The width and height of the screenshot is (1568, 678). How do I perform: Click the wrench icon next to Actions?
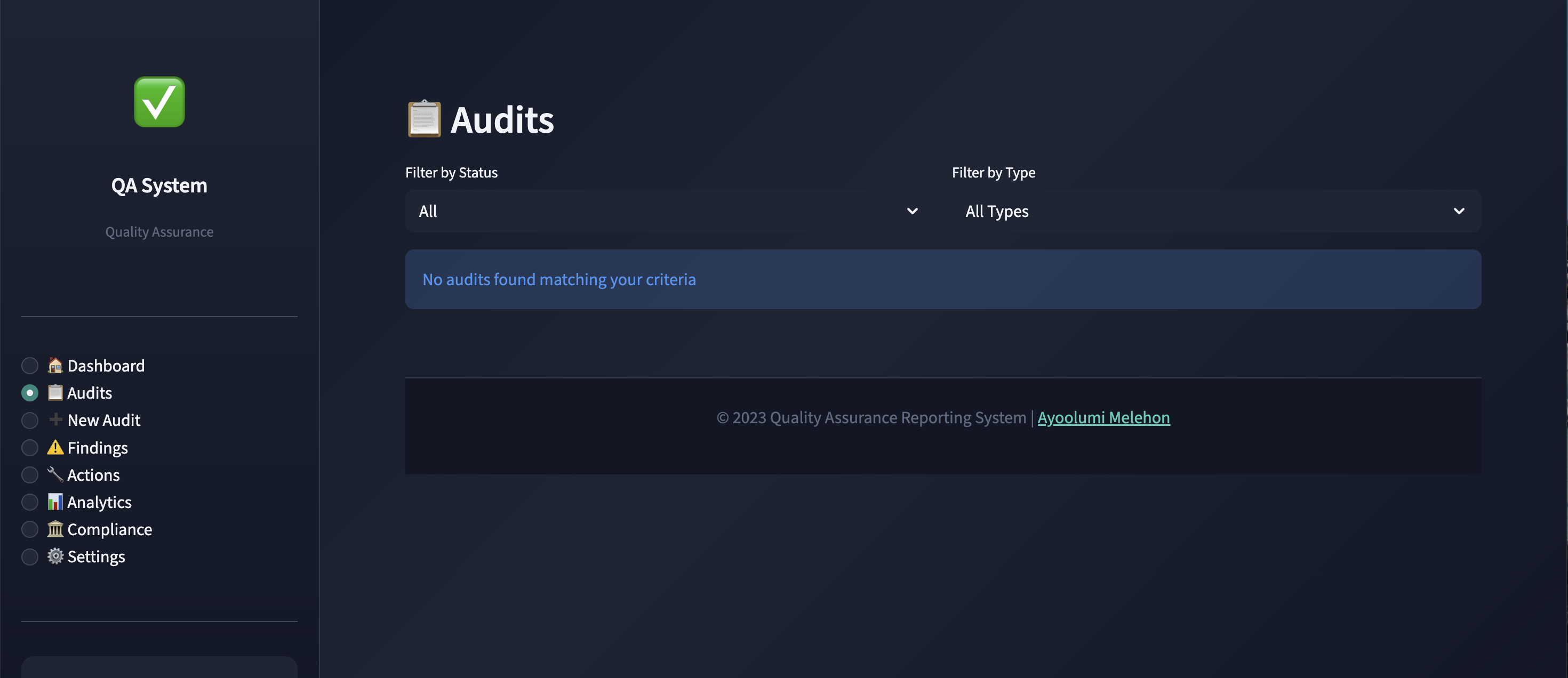coord(55,474)
